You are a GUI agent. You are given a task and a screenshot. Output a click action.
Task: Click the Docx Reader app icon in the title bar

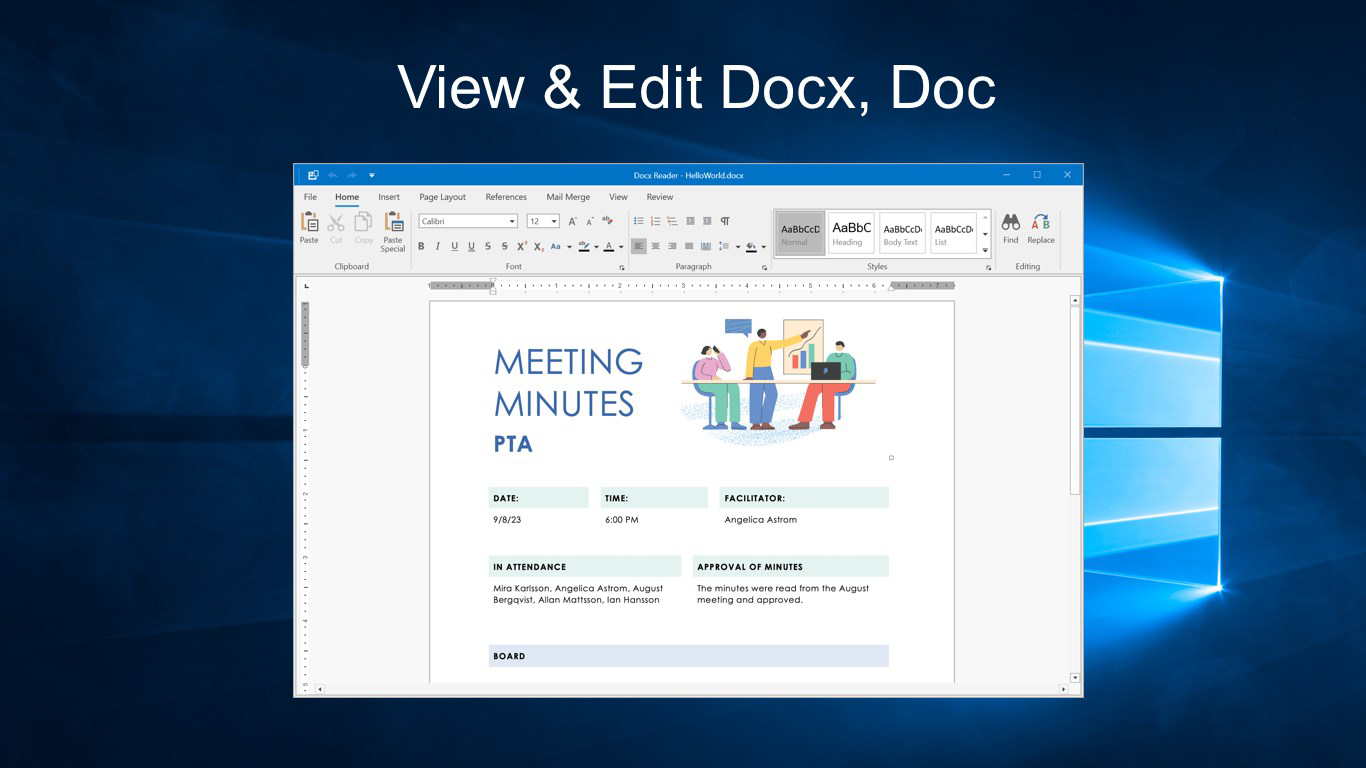(x=313, y=175)
